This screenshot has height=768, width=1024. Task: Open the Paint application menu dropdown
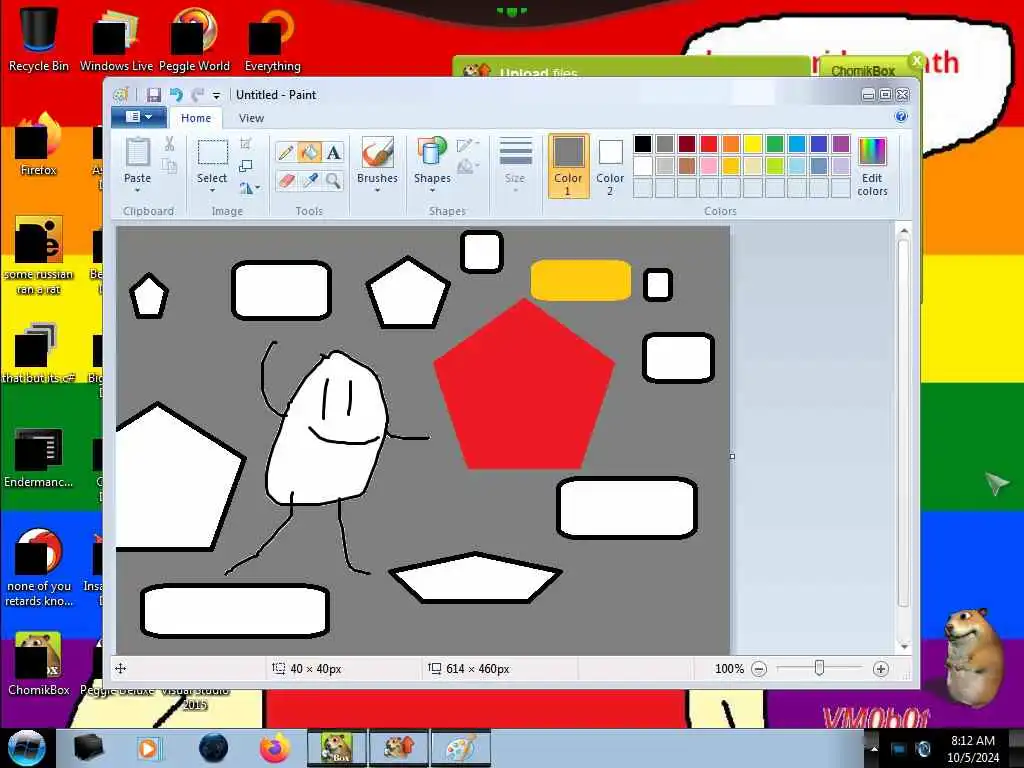click(139, 117)
